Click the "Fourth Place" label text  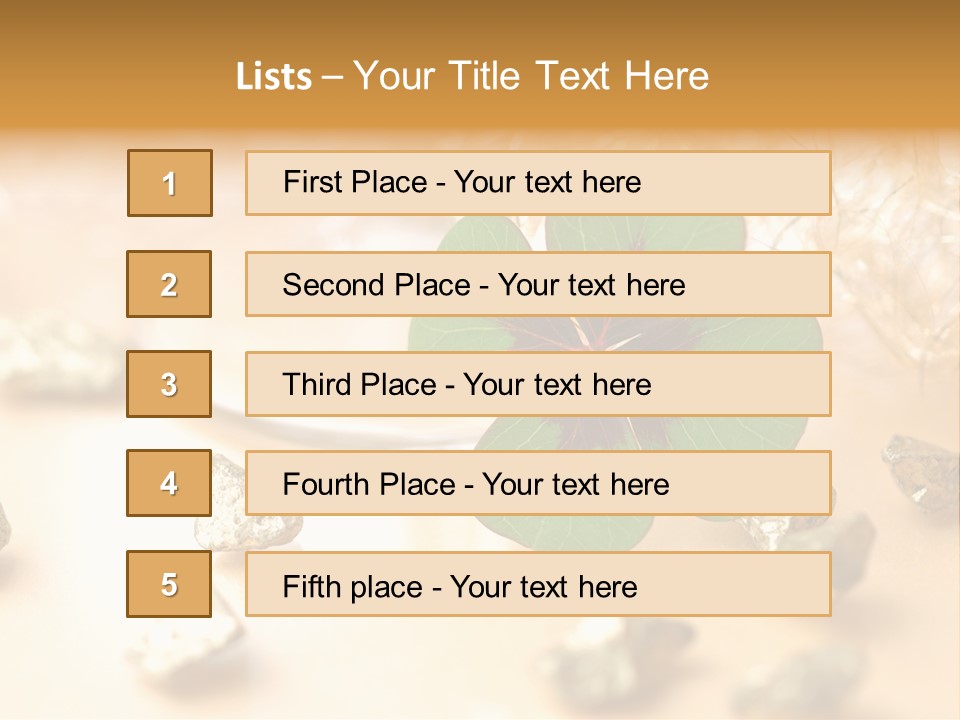[368, 485]
